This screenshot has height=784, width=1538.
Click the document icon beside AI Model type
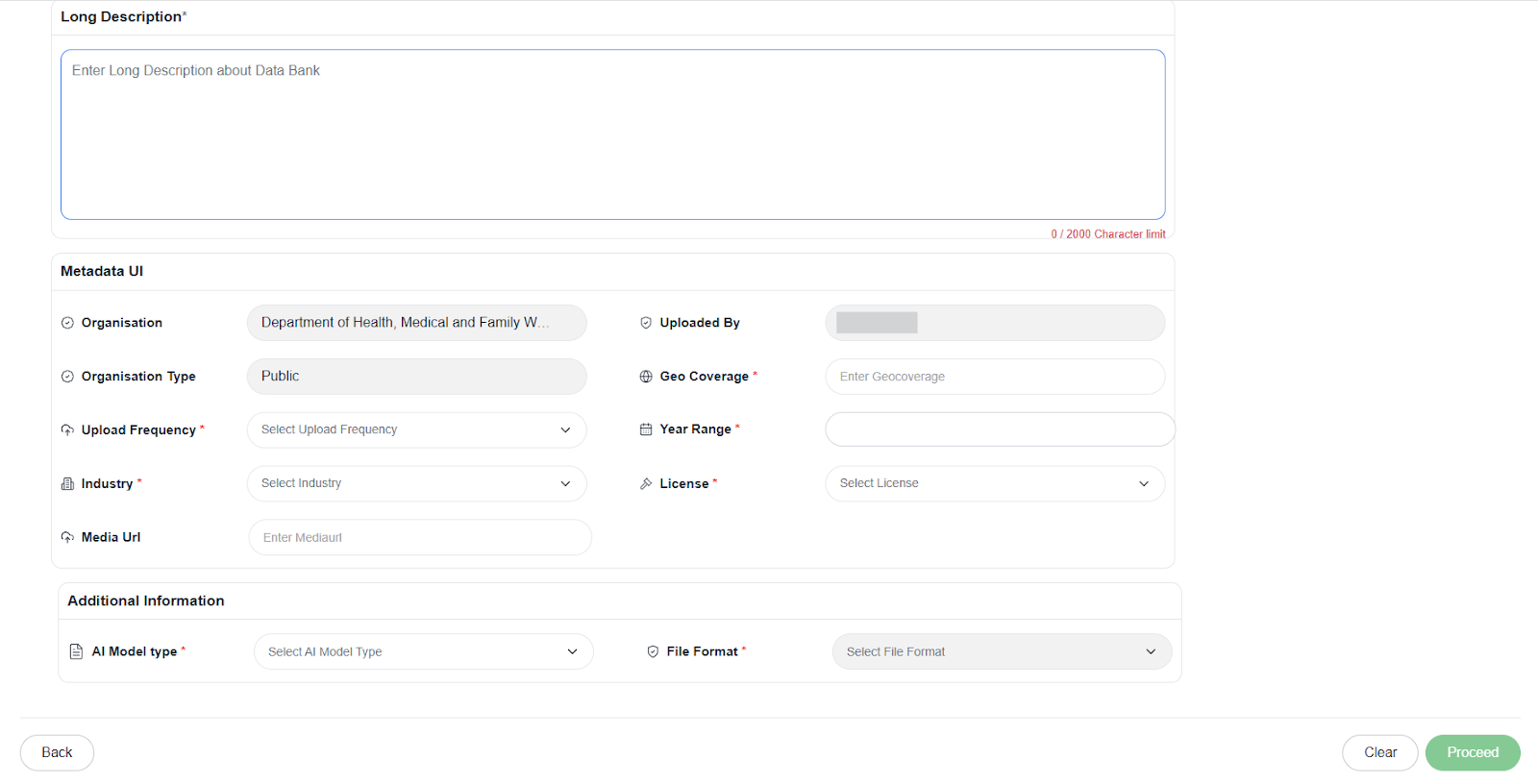[76, 651]
